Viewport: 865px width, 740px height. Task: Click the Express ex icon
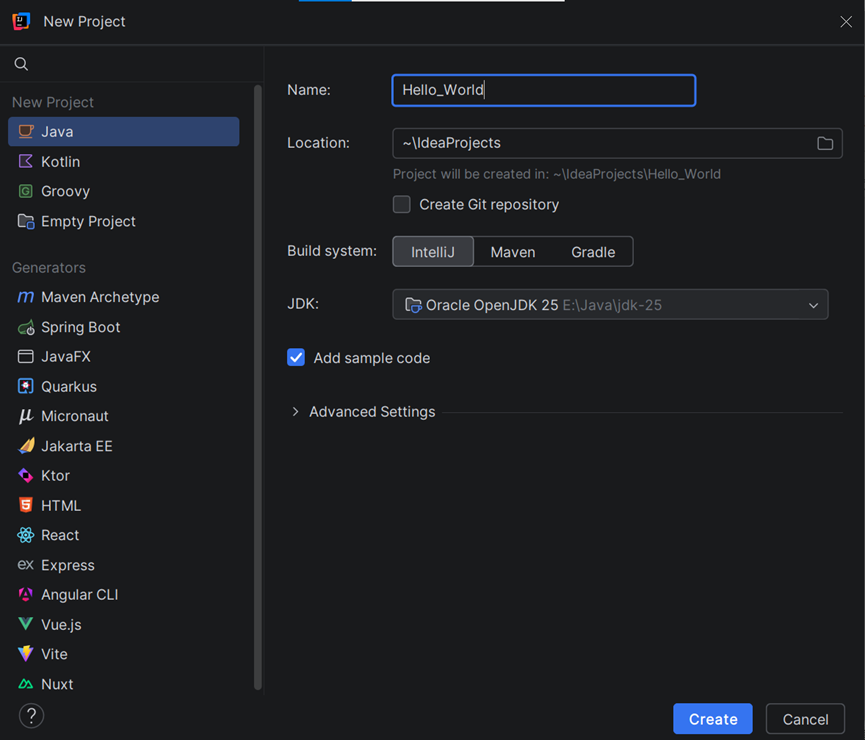[26, 565]
